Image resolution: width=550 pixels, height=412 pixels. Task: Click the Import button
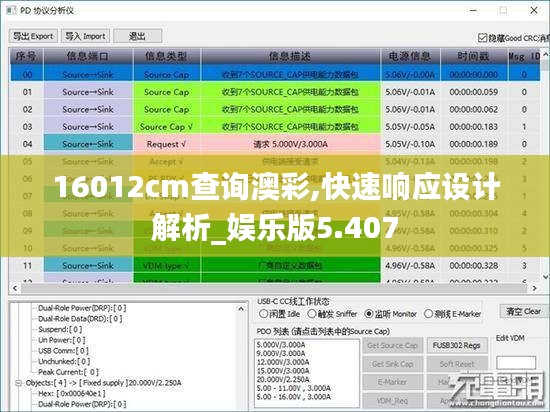click(x=85, y=36)
